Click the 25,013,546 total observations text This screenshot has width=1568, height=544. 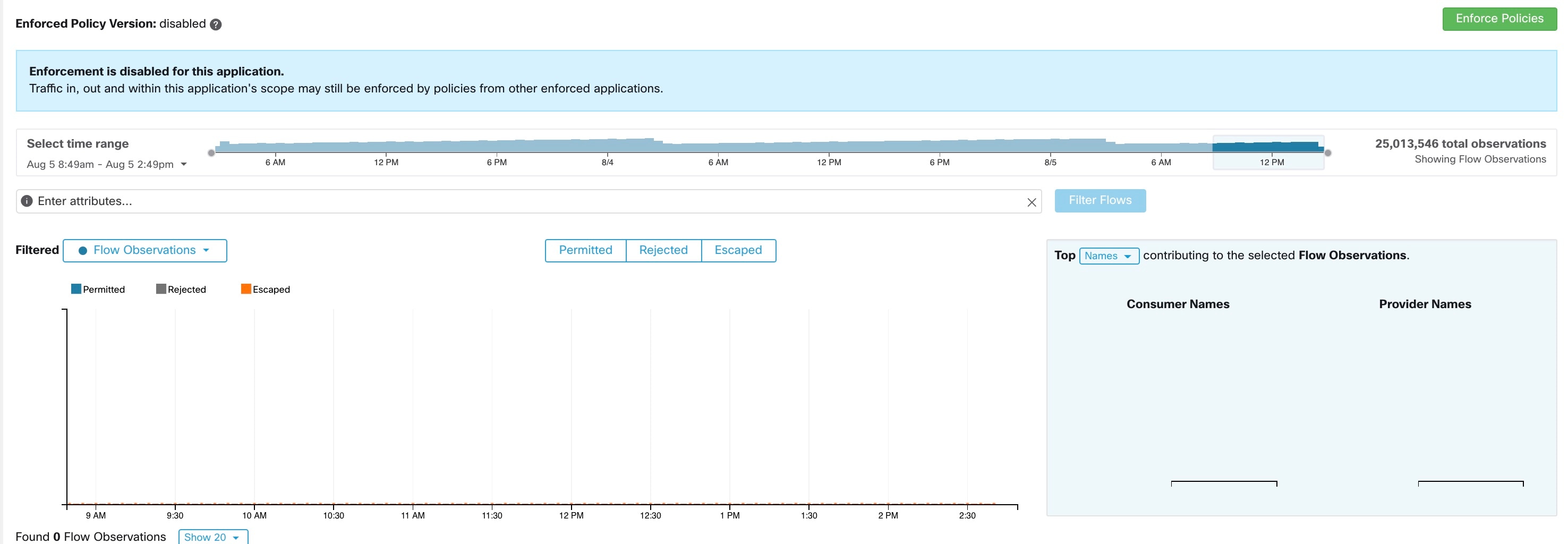[1460, 143]
